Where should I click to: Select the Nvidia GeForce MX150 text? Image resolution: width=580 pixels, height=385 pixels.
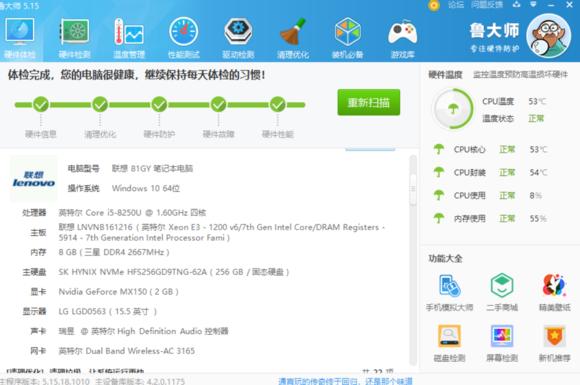[118, 291]
